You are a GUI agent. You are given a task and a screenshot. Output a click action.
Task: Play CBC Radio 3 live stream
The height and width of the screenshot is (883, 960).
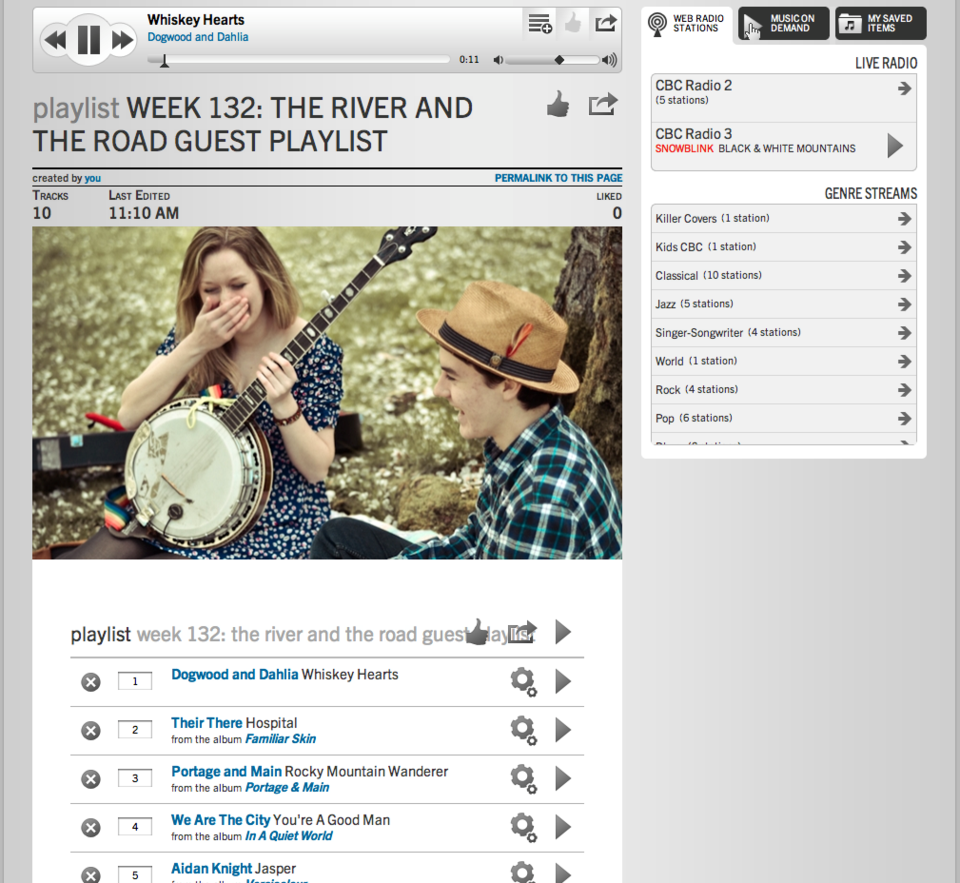894,146
